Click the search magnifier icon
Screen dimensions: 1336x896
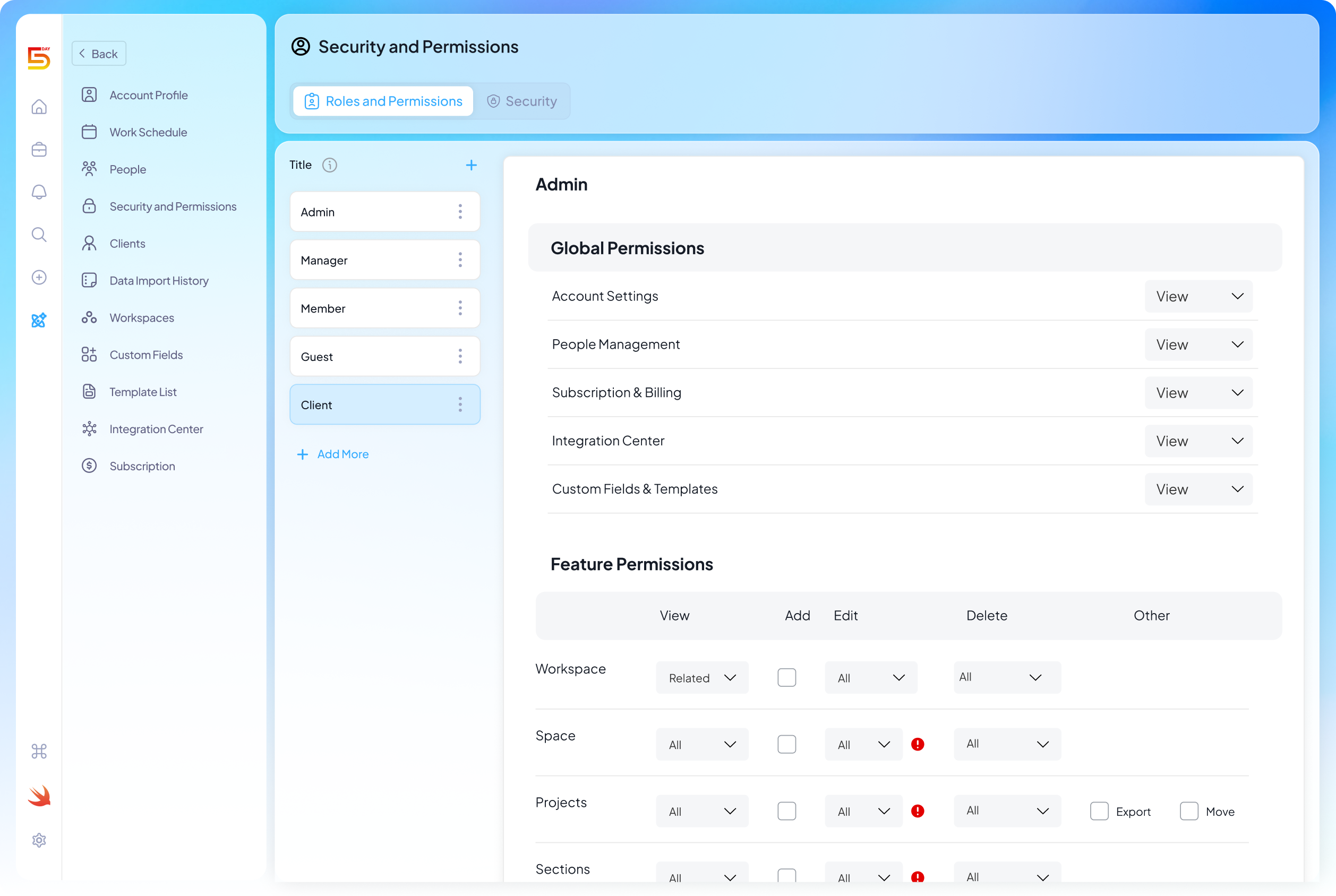(38, 234)
